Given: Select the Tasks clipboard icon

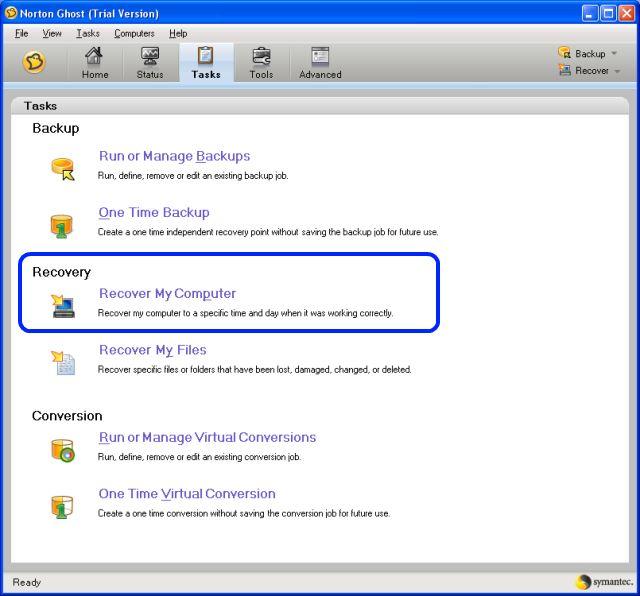Looking at the screenshot, I should [205, 56].
